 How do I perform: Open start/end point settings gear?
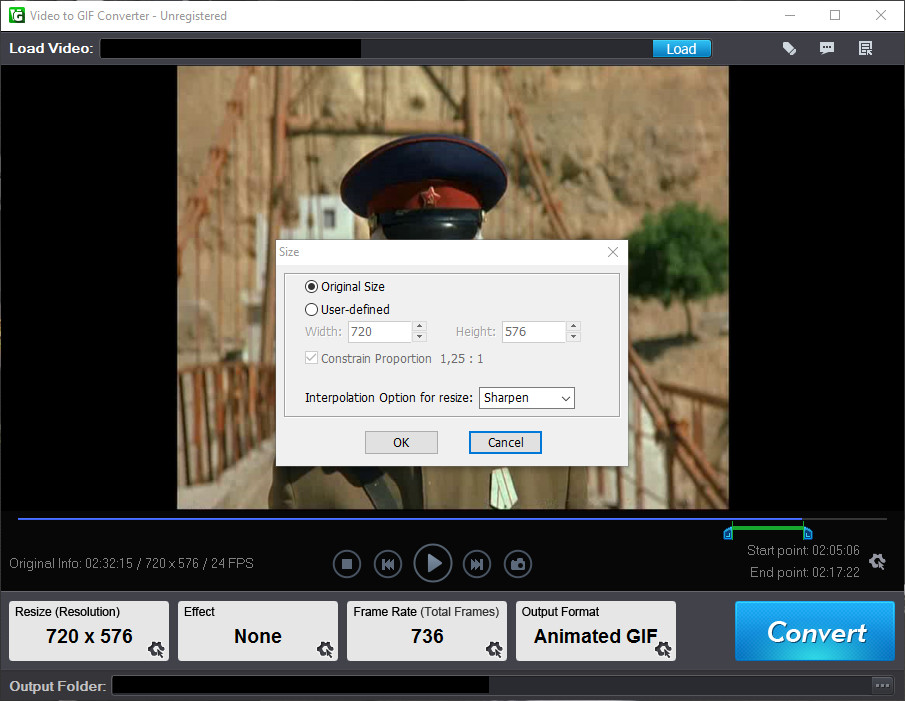[x=877, y=561]
